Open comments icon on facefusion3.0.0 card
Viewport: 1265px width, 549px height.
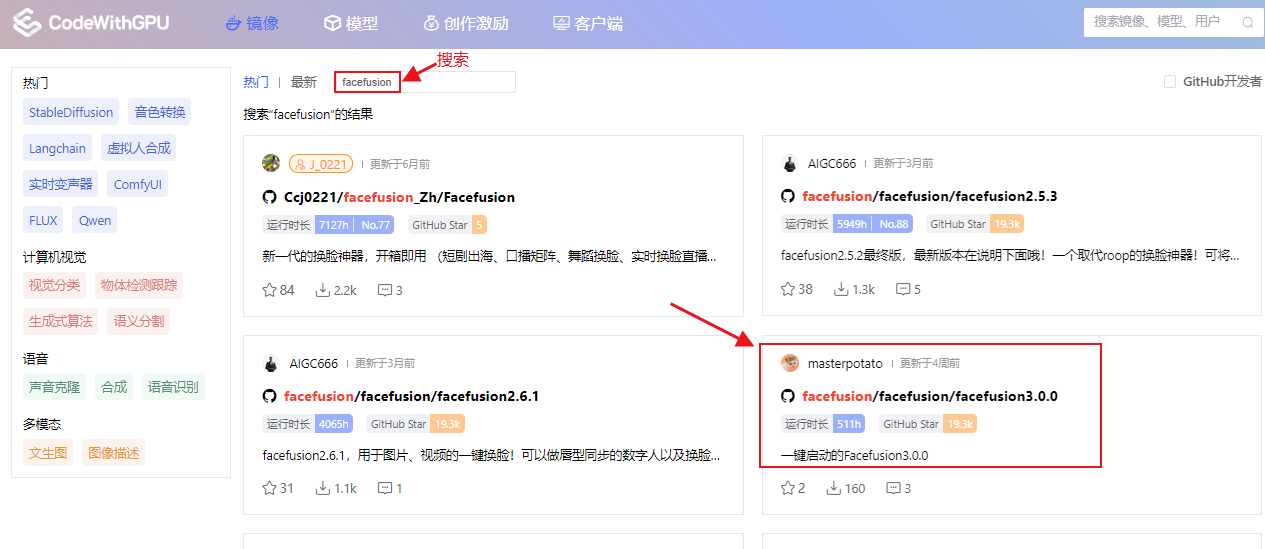pos(893,488)
